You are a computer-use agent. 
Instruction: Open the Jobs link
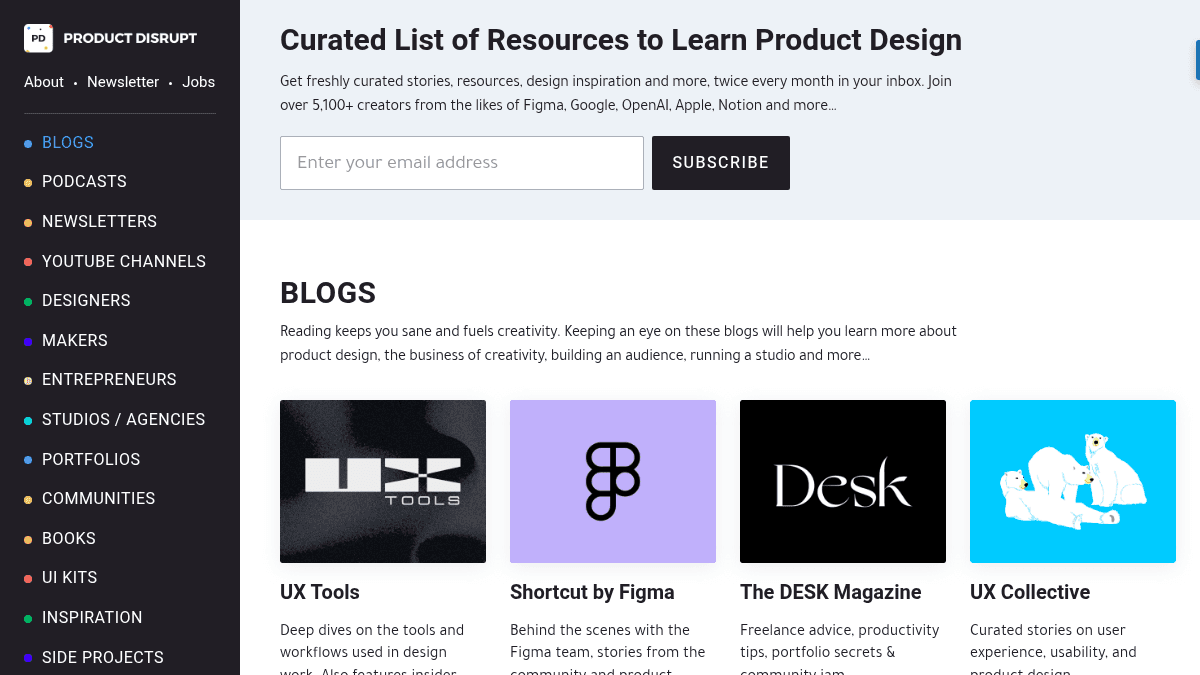pyautogui.click(x=198, y=82)
